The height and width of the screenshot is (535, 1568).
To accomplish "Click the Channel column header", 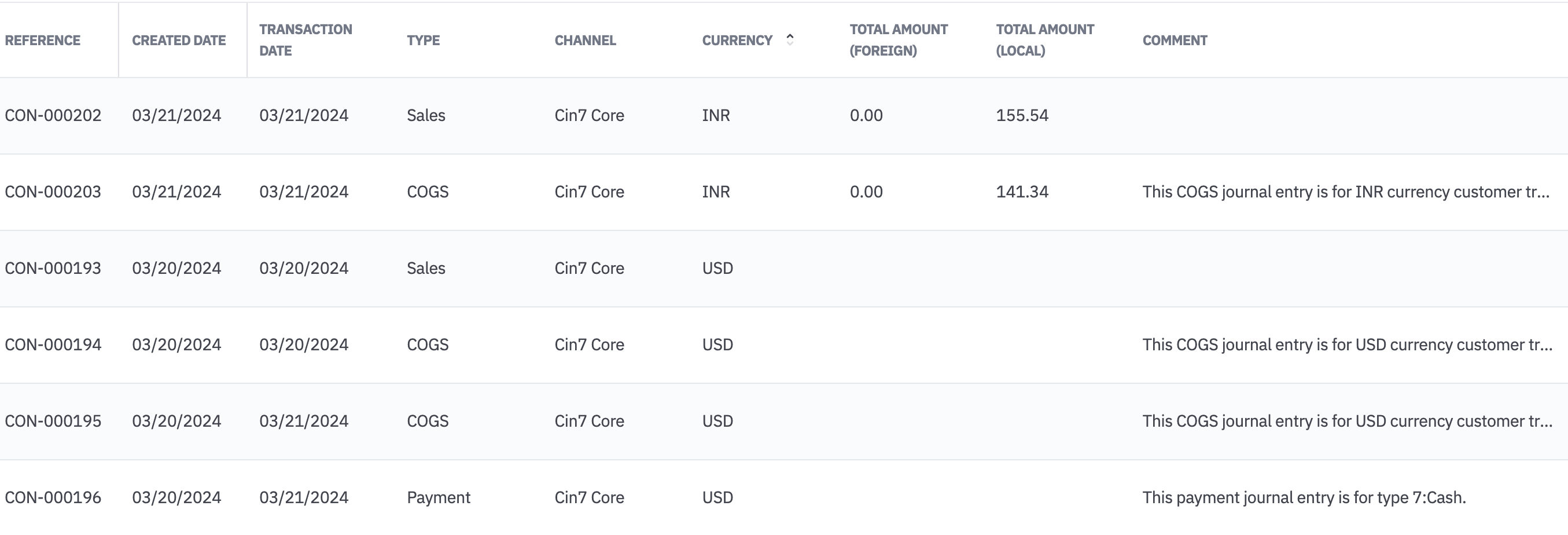I will click(585, 40).
